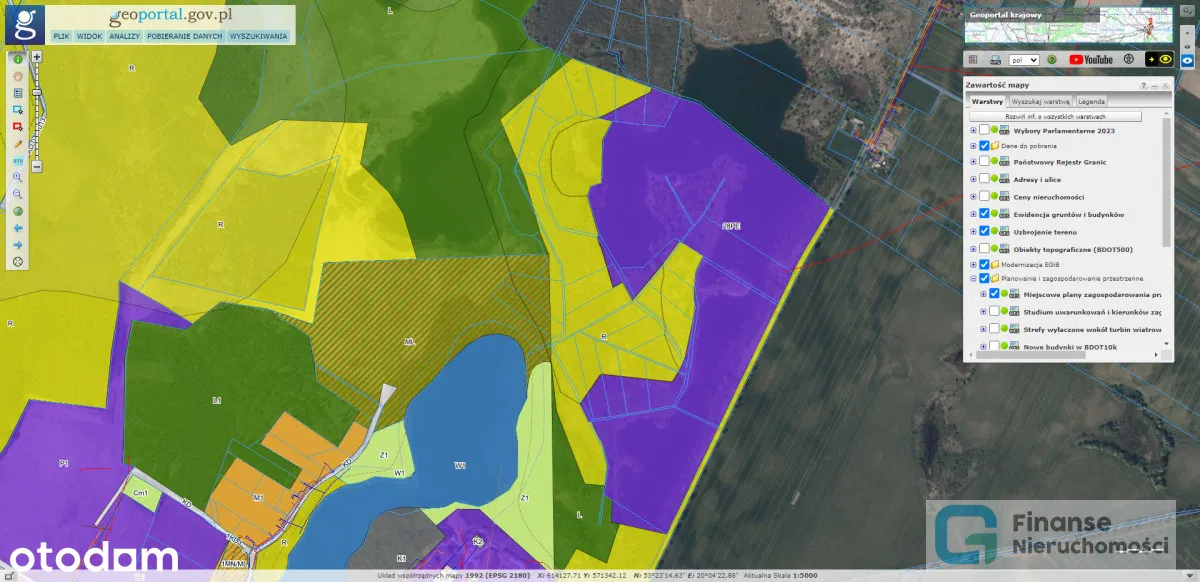1200x582 pixels.
Task: Switch to the Legenda tab
Action: (1091, 102)
